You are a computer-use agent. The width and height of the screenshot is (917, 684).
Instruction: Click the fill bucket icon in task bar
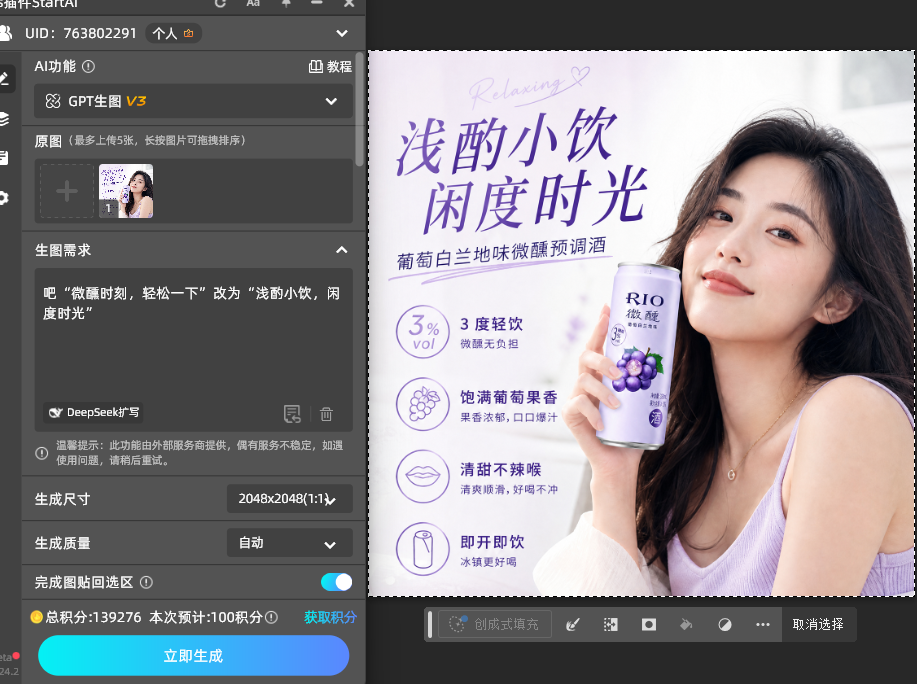(687, 624)
